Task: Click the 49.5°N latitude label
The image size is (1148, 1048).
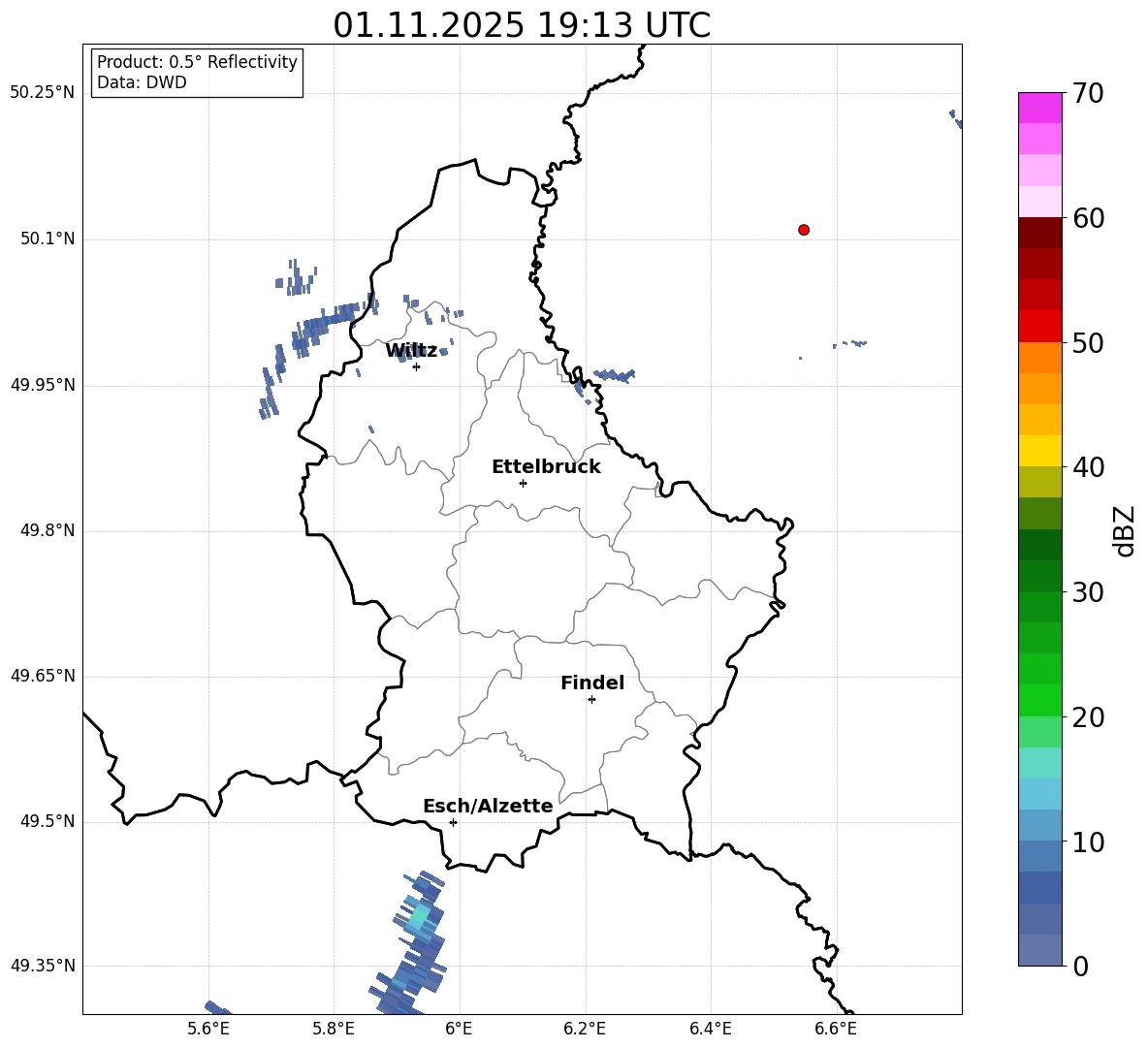Action: point(48,821)
